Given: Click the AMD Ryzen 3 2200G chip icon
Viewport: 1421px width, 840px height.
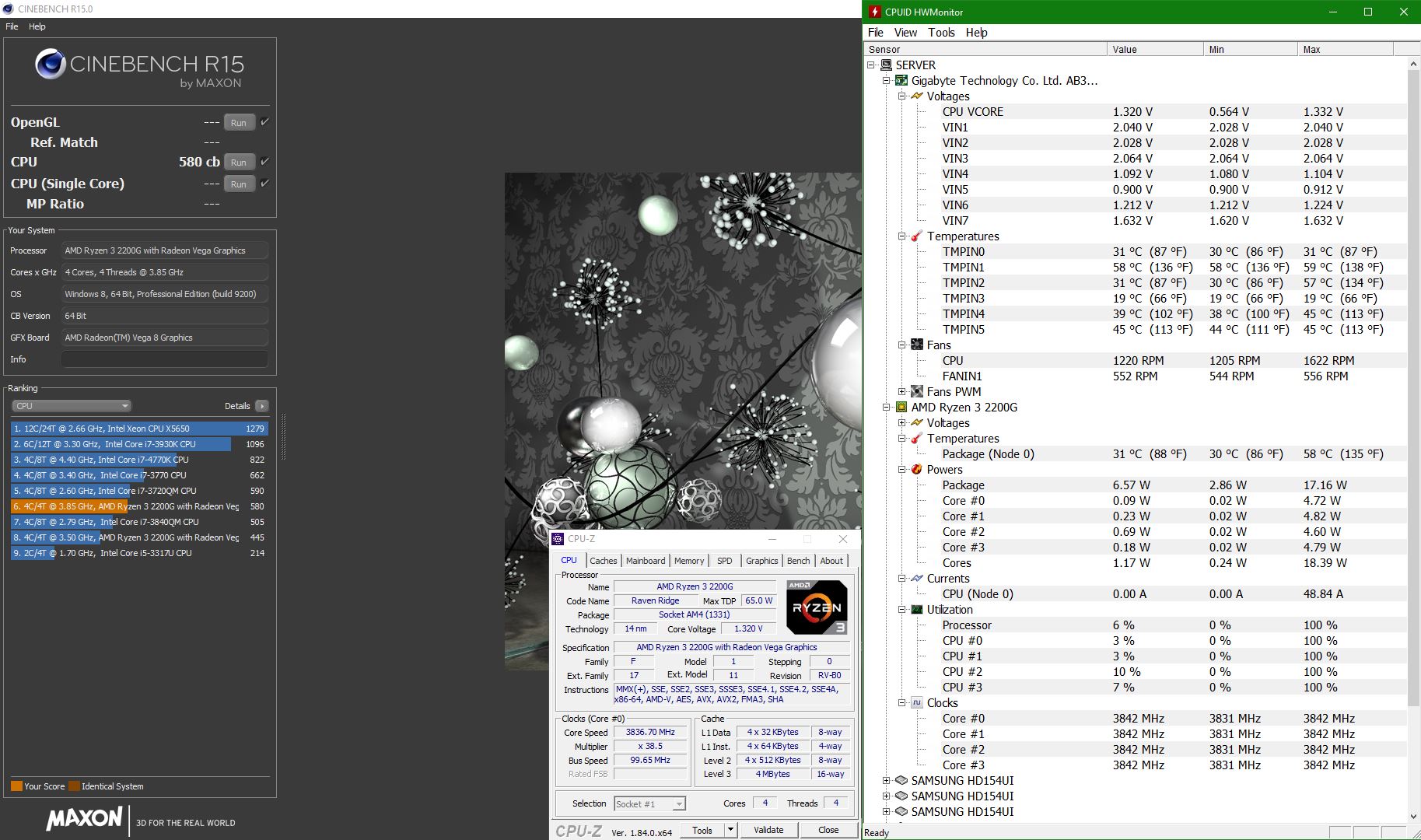Looking at the screenshot, I should click(901, 408).
